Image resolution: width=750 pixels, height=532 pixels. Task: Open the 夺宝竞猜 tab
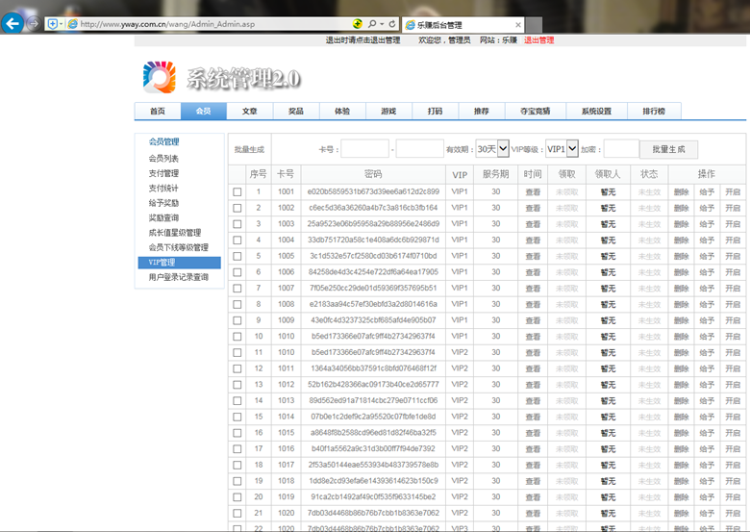click(535, 111)
